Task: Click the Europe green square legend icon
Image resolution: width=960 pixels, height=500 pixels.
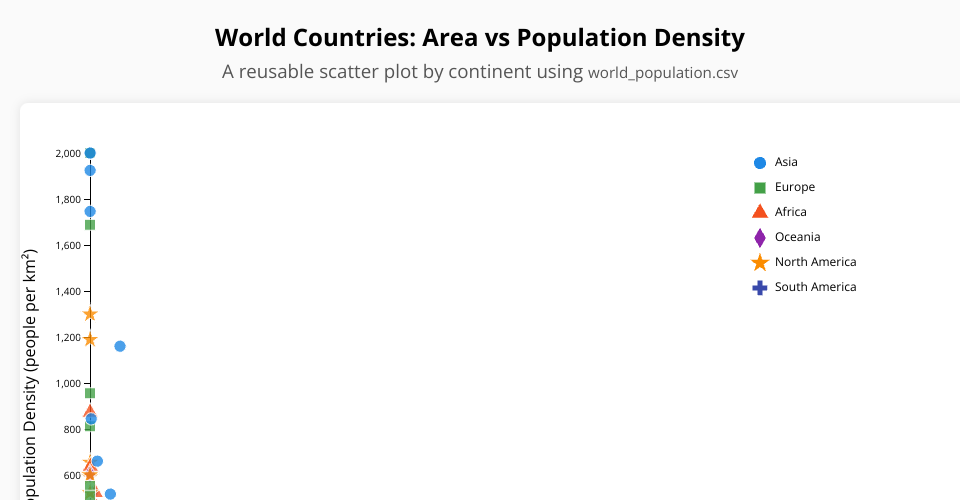Action: click(x=759, y=187)
